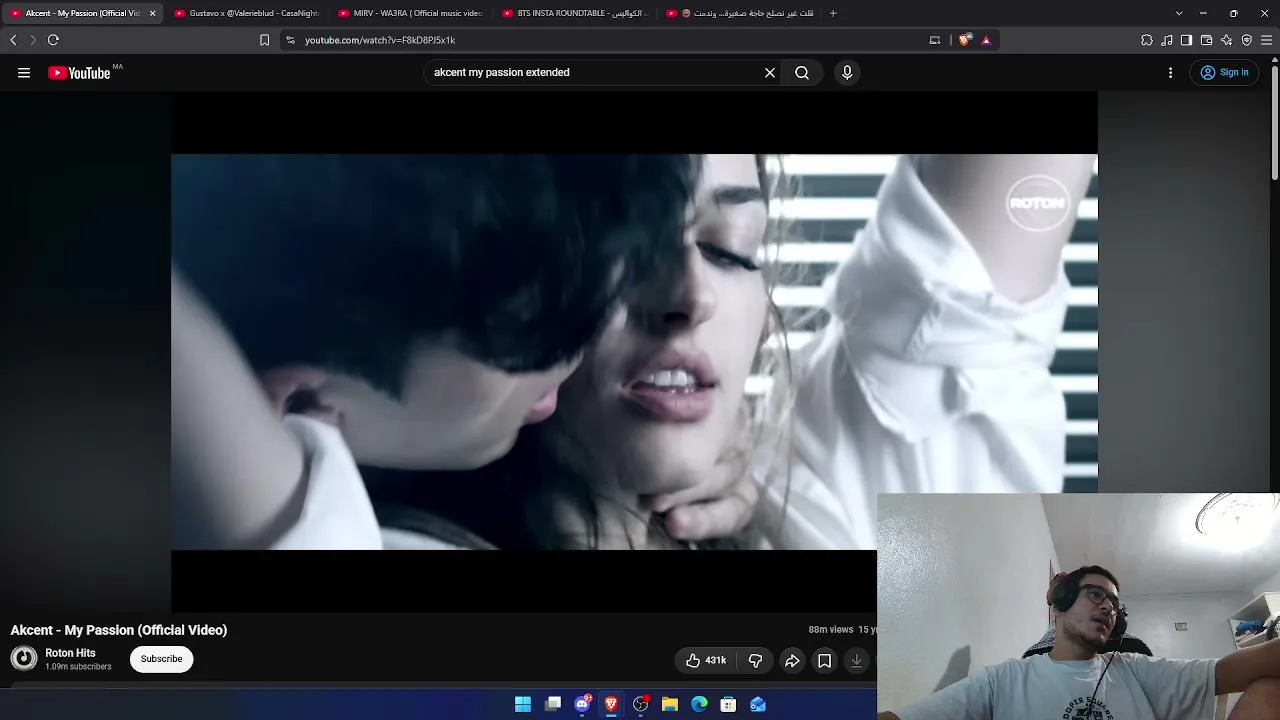
Task: Open the tab search dropdown arrow
Action: click(1179, 13)
